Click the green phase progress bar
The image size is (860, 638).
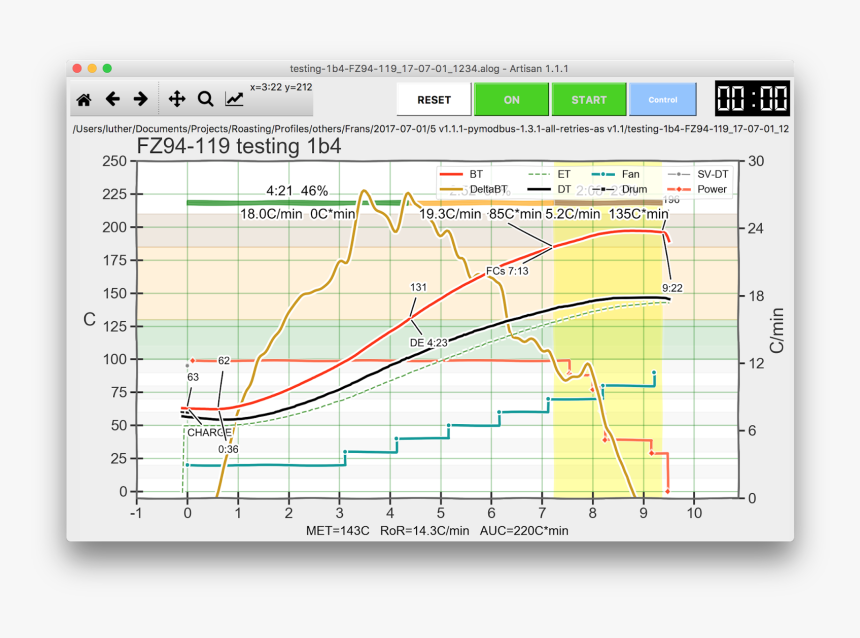tap(300, 203)
